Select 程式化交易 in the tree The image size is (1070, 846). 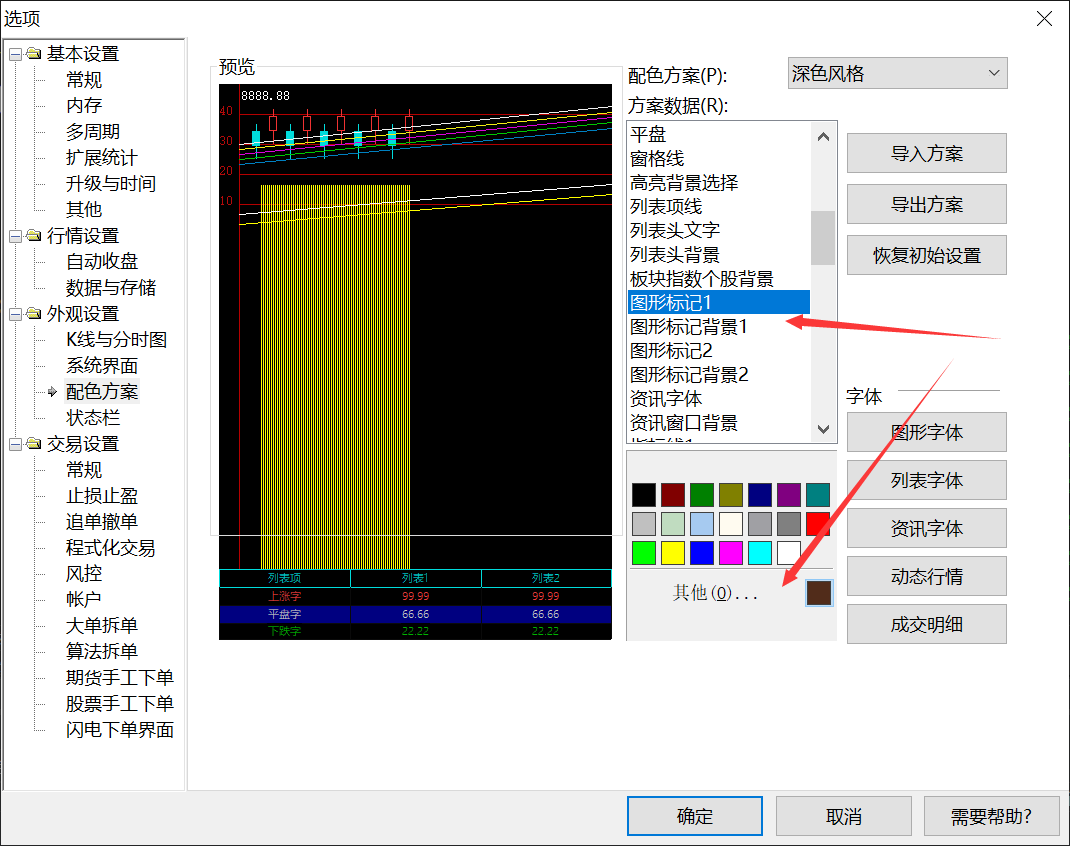[x=111, y=548]
